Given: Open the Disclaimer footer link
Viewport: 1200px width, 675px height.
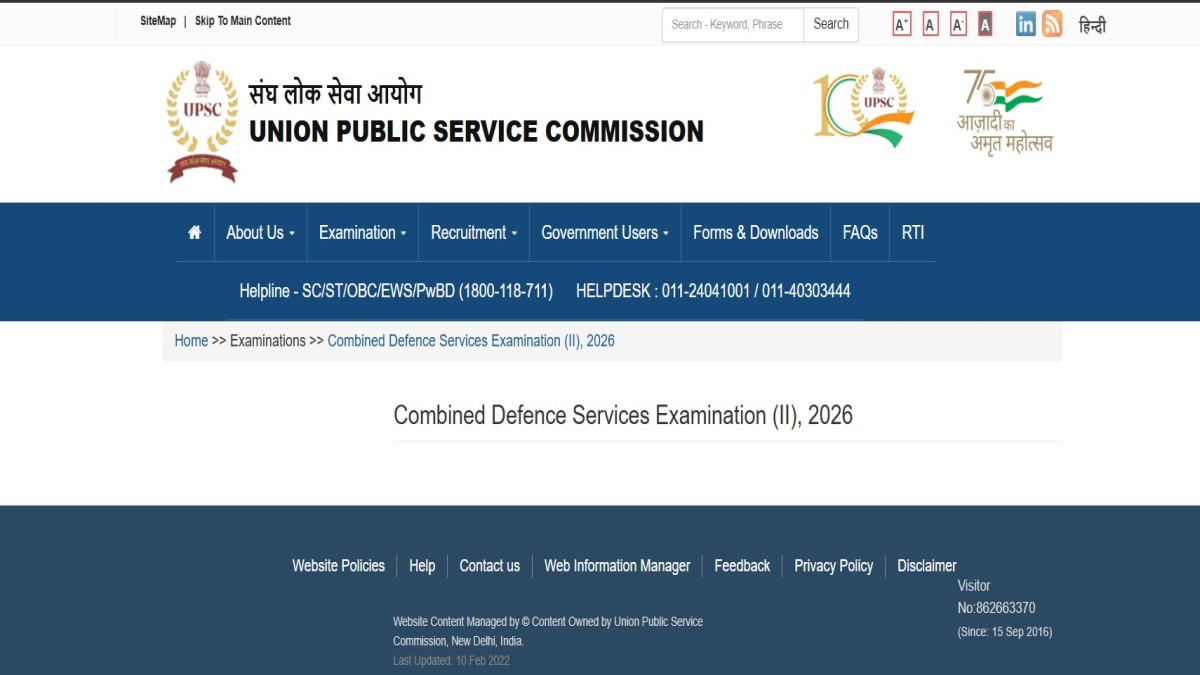Looking at the screenshot, I should [x=927, y=566].
